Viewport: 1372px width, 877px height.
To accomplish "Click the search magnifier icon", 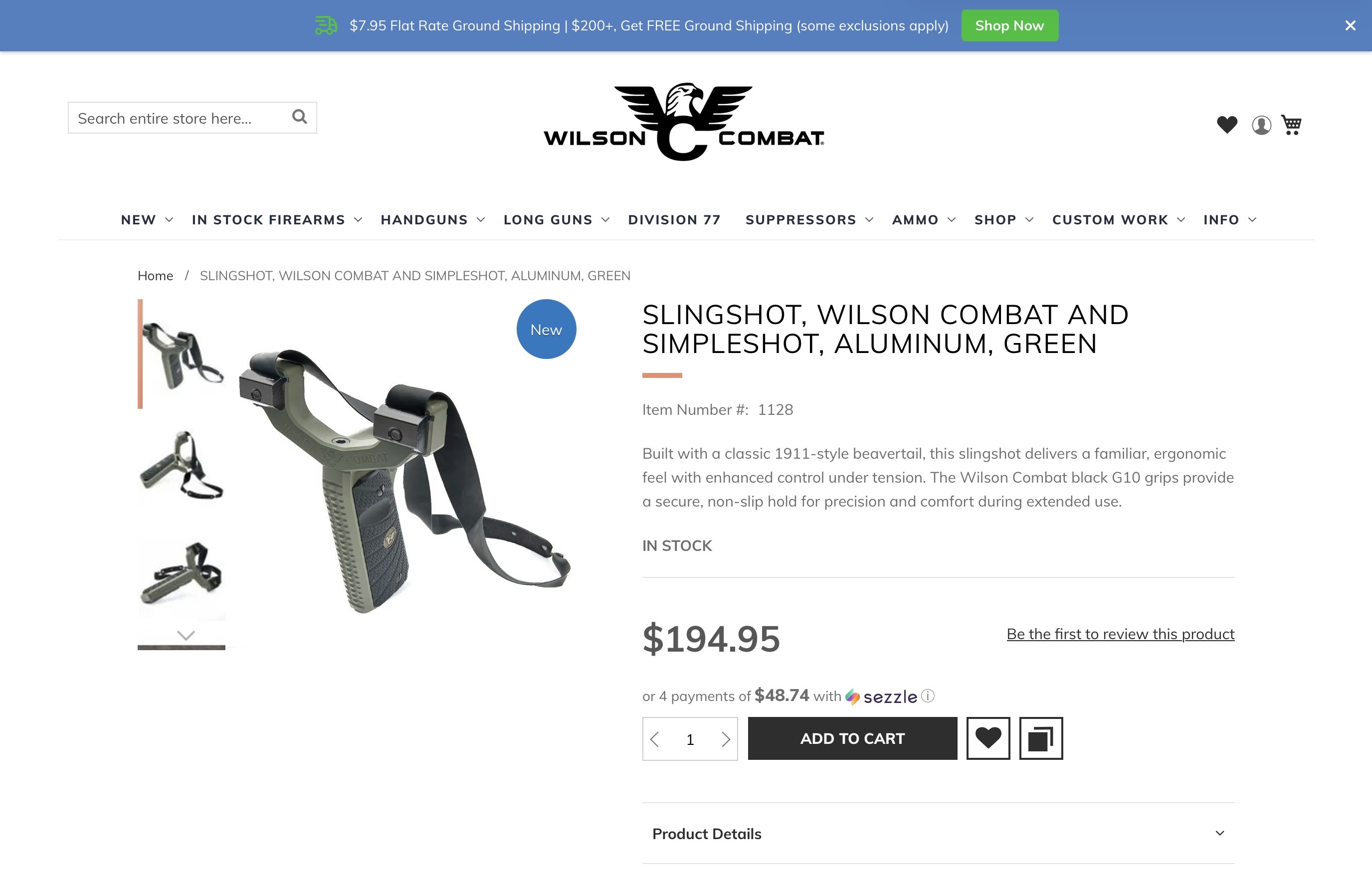I will coord(299,117).
